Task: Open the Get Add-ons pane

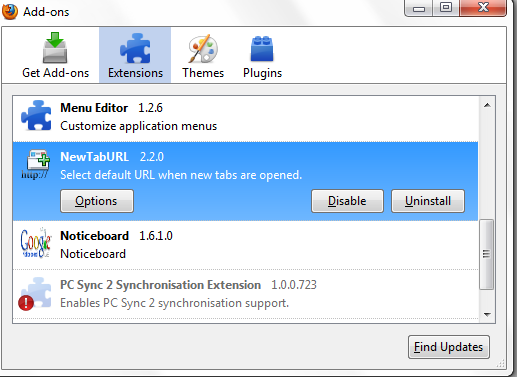Action: tap(55, 55)
